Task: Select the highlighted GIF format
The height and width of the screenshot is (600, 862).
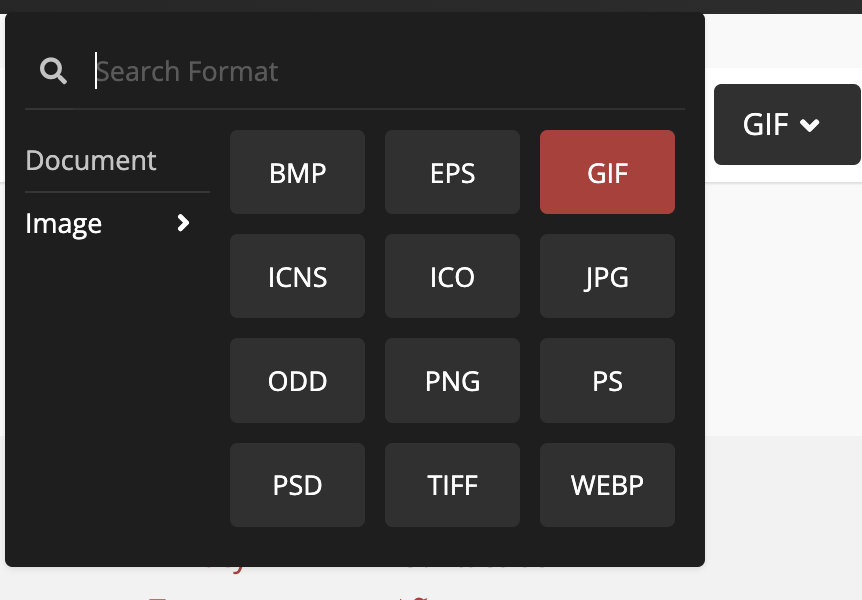Action: click(607, 172)
